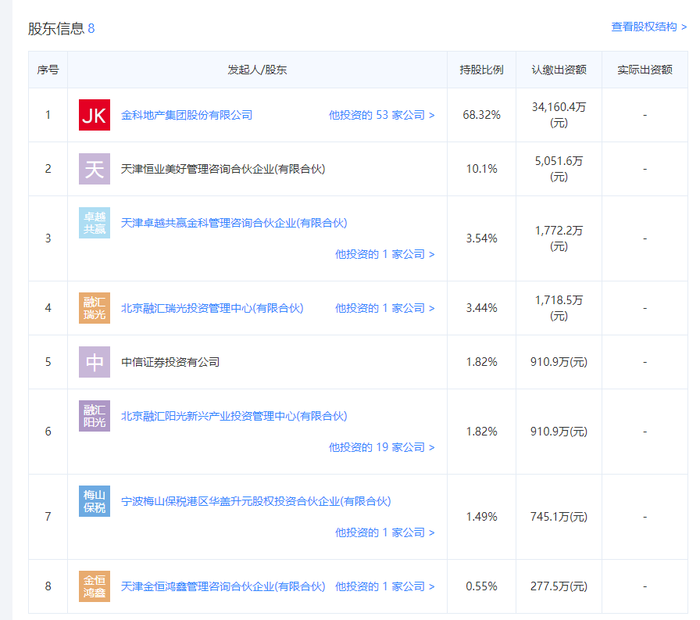Click the 认缴出资额 column header

(559, 70)
